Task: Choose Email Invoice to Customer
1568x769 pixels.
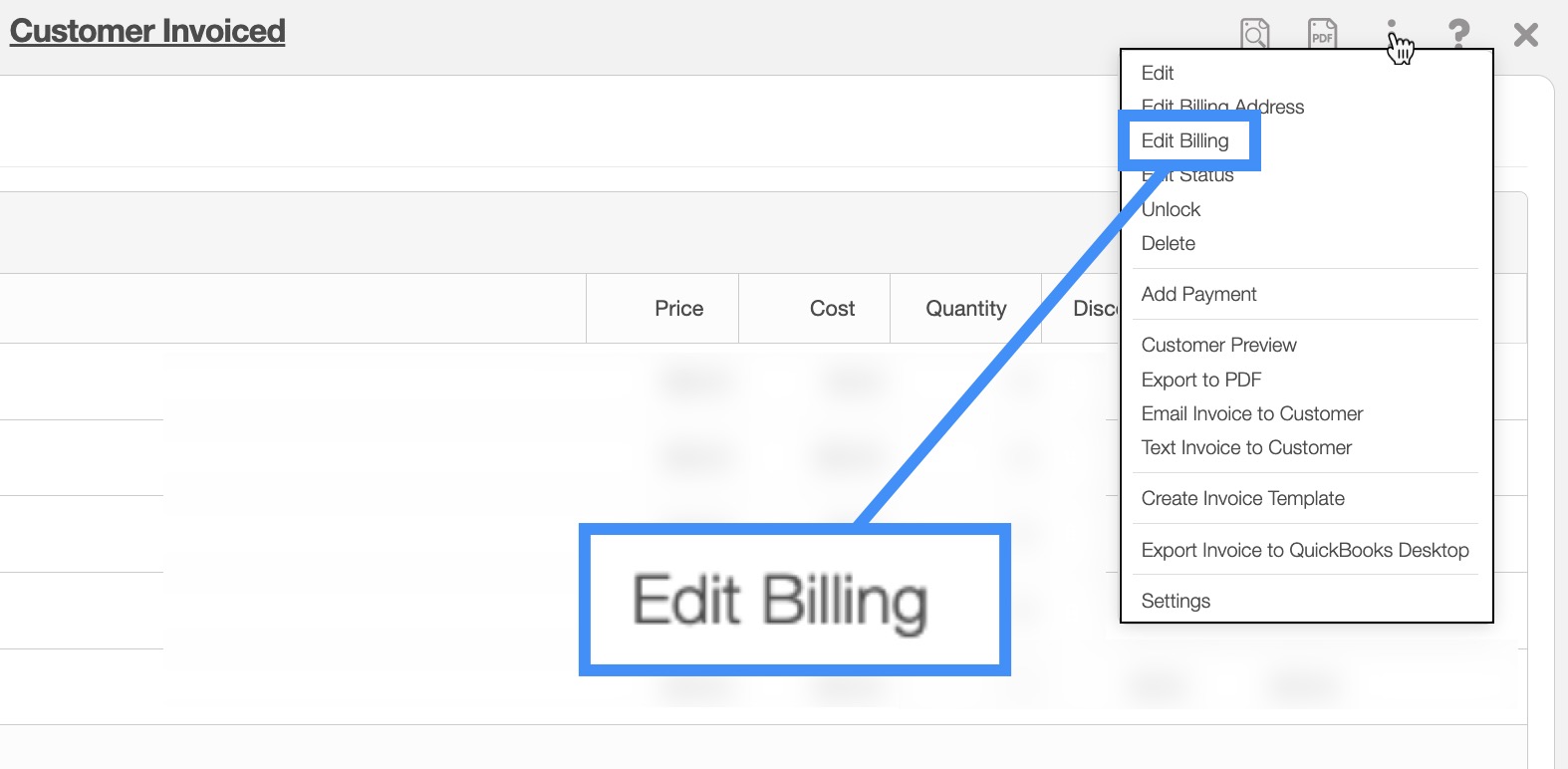Action: [1251, 413]
